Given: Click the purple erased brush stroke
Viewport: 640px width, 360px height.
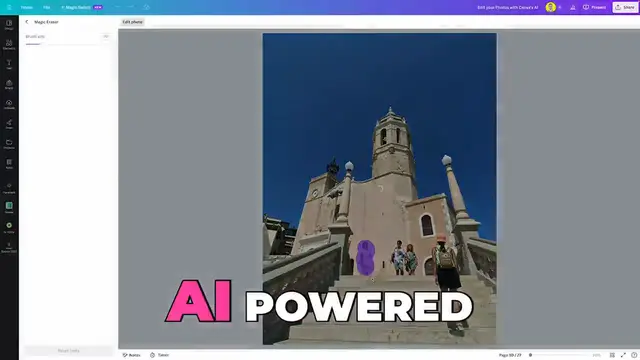Looking at the screenshot, I should pyautogui.click(x=365, y=258).
